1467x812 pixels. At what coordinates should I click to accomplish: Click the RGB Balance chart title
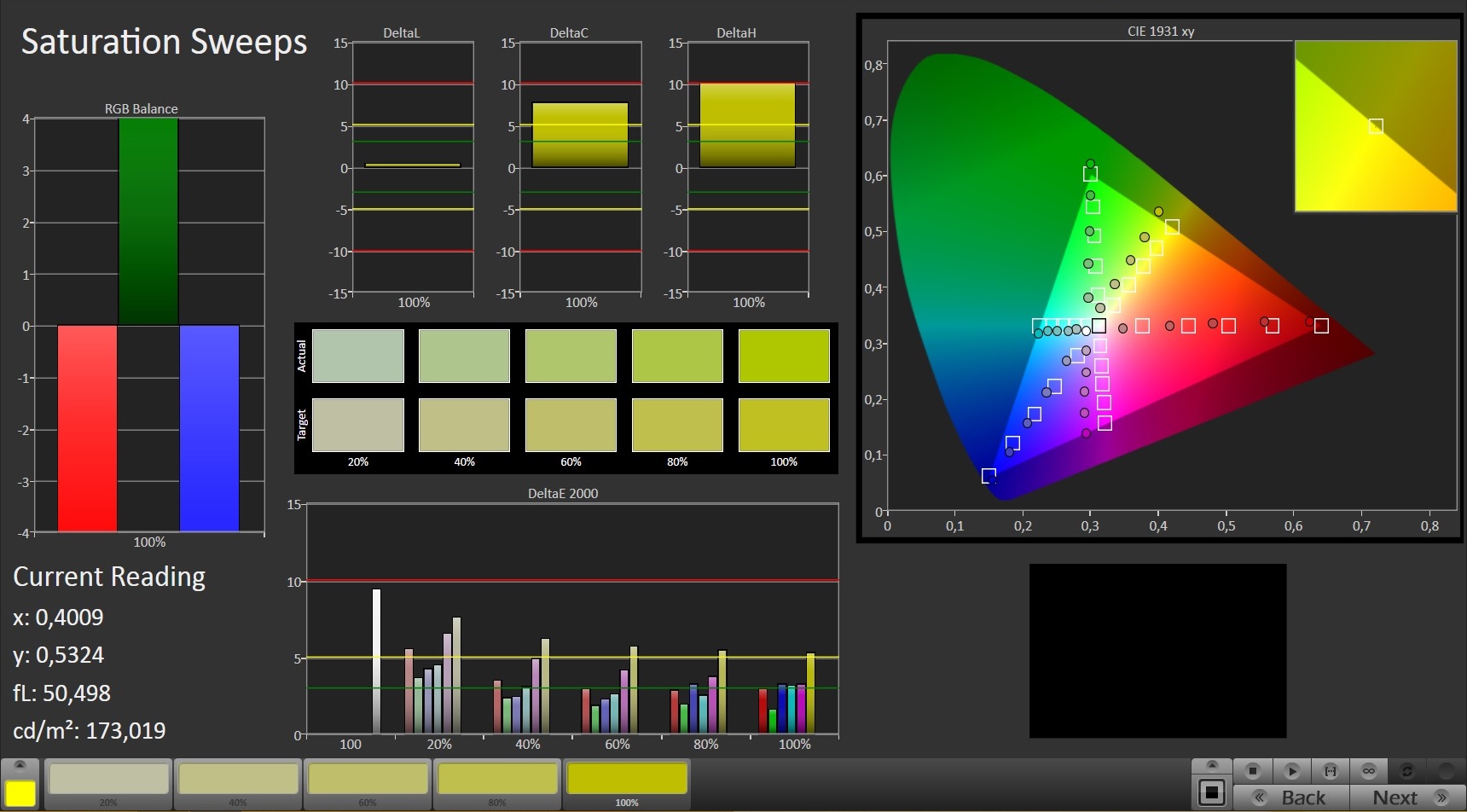click(142, 109)
